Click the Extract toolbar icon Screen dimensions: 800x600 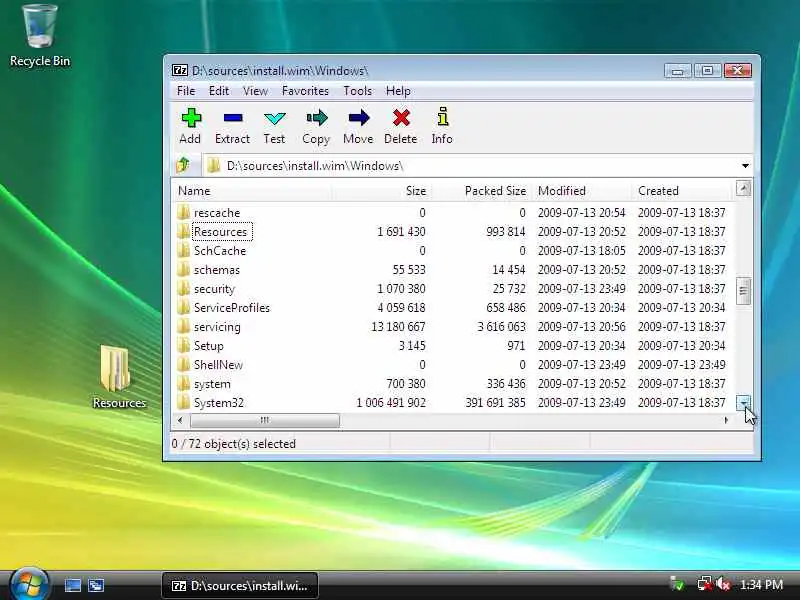click(x=233, y=118)
